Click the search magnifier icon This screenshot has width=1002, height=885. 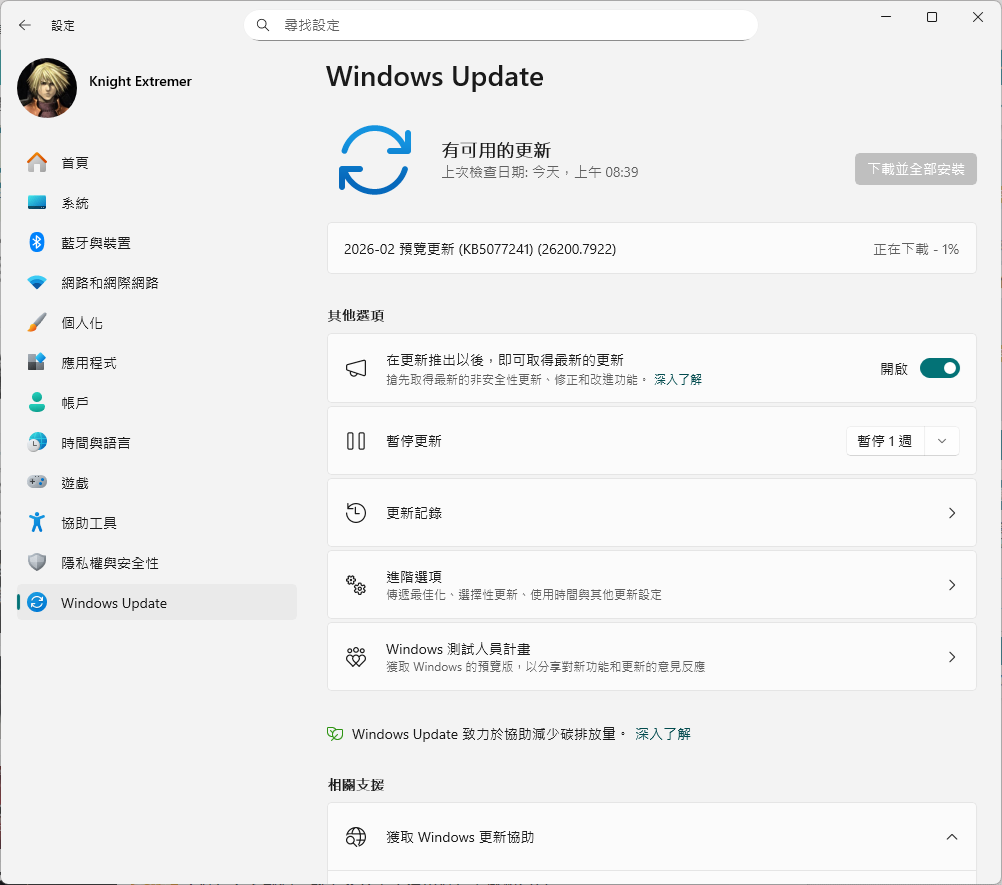[263, 26]
